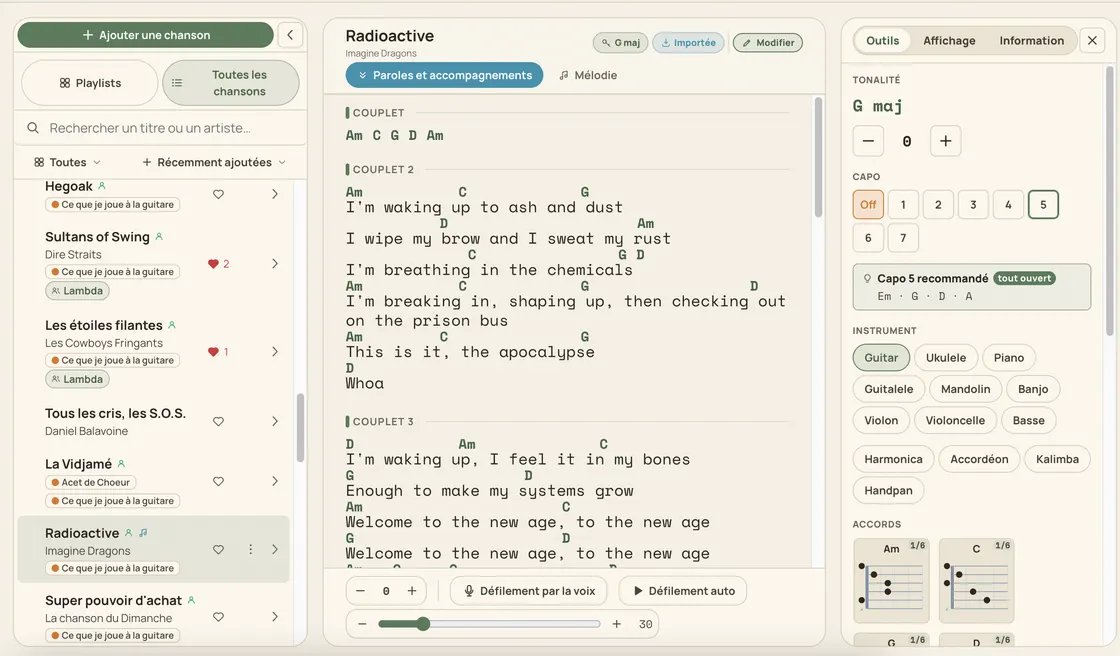Screen dimensions: 1120x656
Task: Select Handpan instrument
Action: pyautogui.click(x=888, y=490)
